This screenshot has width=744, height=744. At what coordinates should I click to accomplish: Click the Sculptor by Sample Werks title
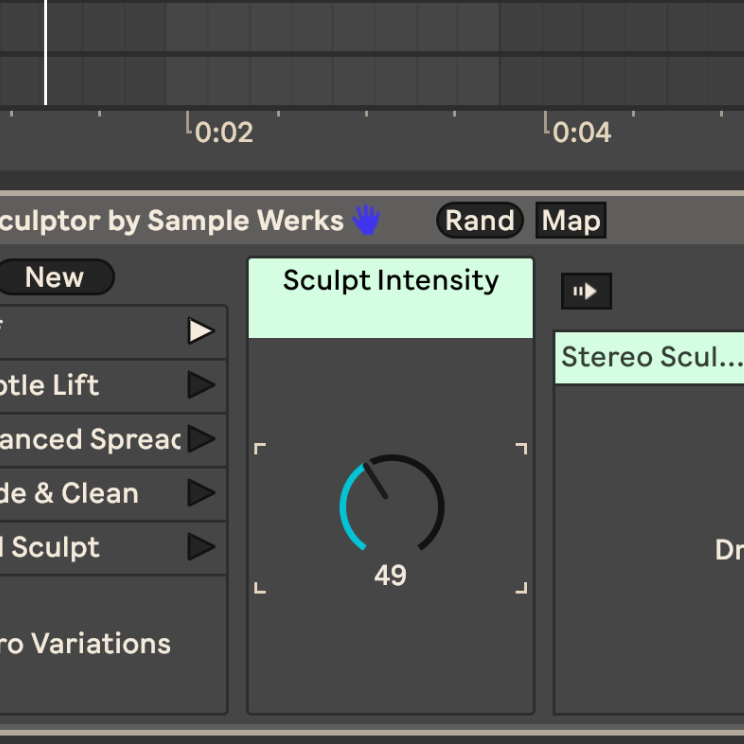170,220
